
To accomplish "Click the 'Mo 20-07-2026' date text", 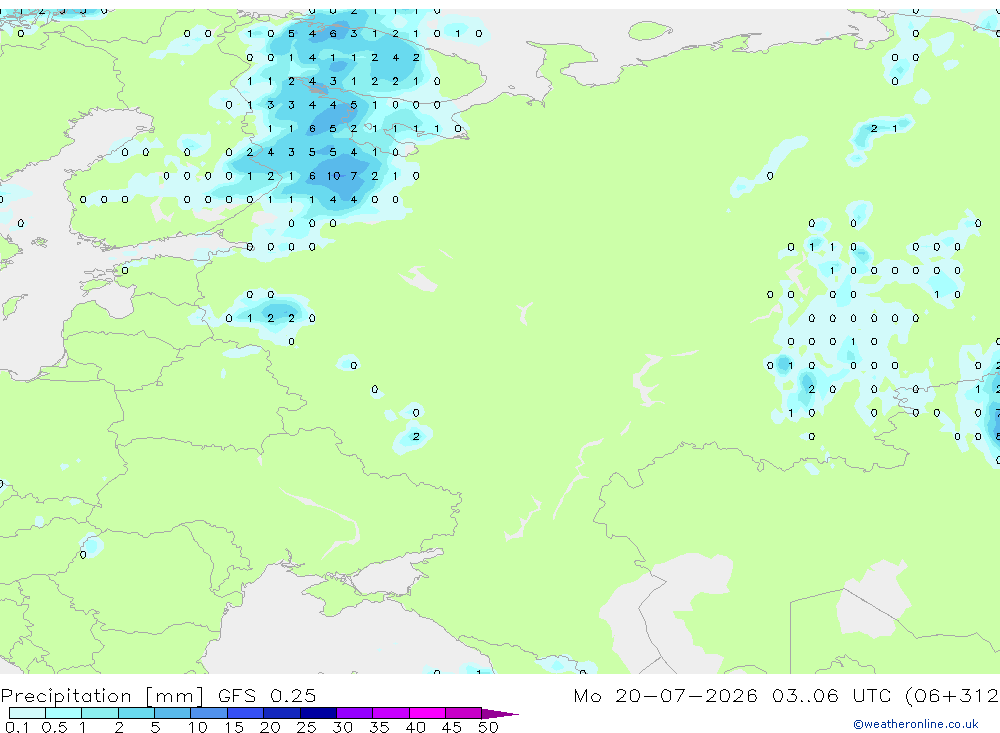I will tap(665, 695).
